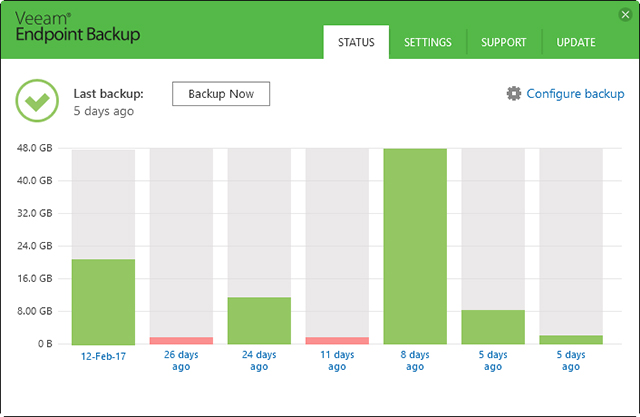Open the SETTINGS tab

427,42
